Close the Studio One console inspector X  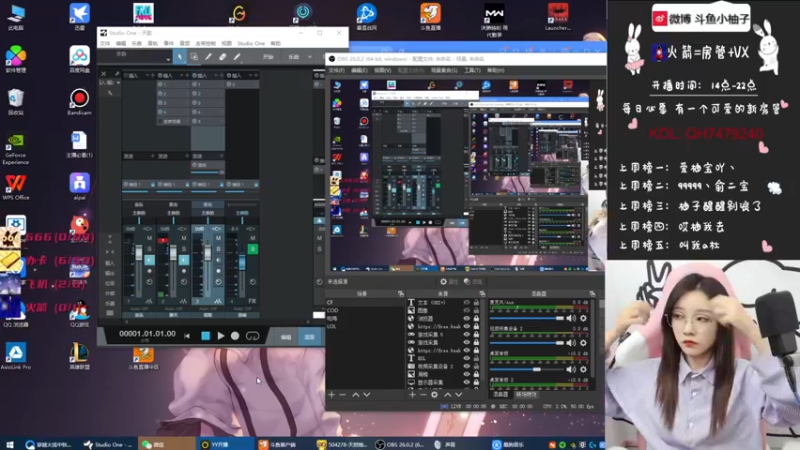104,74
